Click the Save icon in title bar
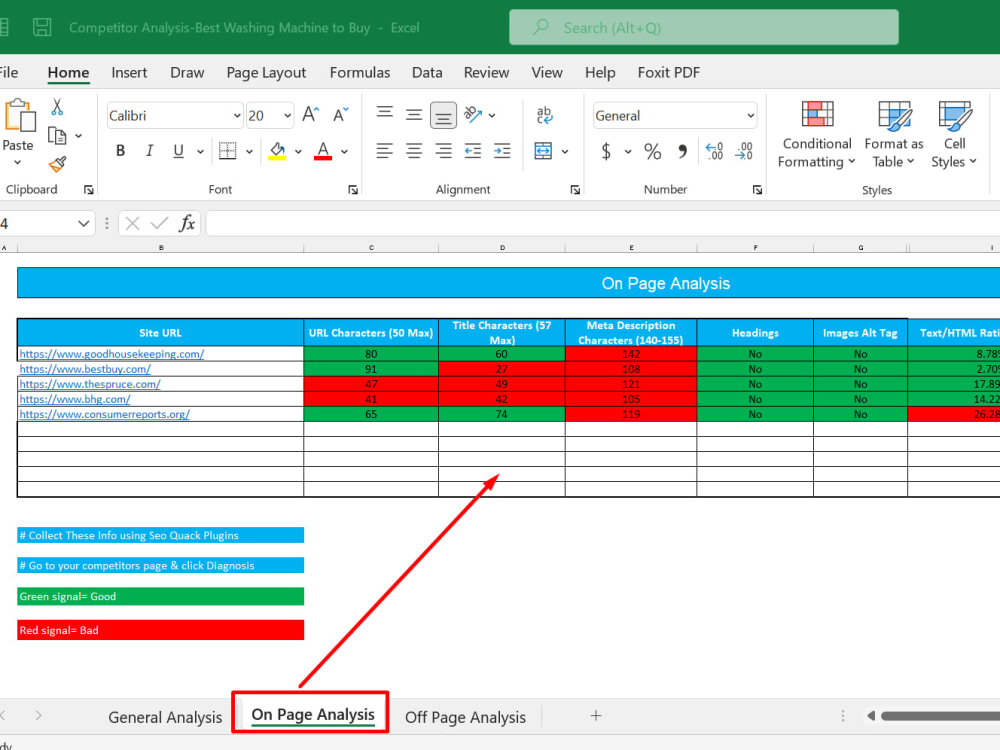Viewport: 1000px width, 750px height. tap(42, 27)
